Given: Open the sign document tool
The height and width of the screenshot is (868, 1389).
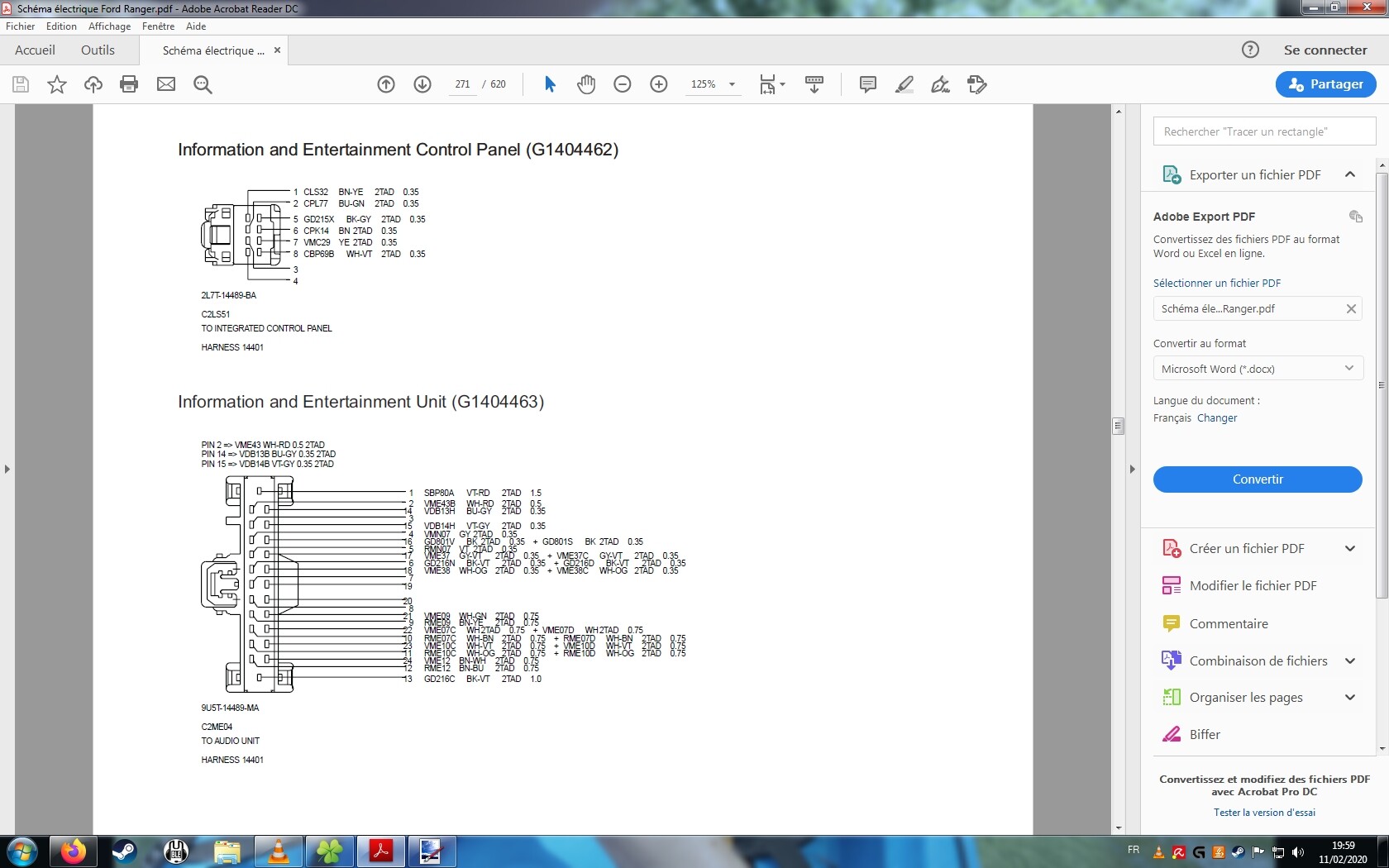Looking at the screenshot, I should [941, 84].
